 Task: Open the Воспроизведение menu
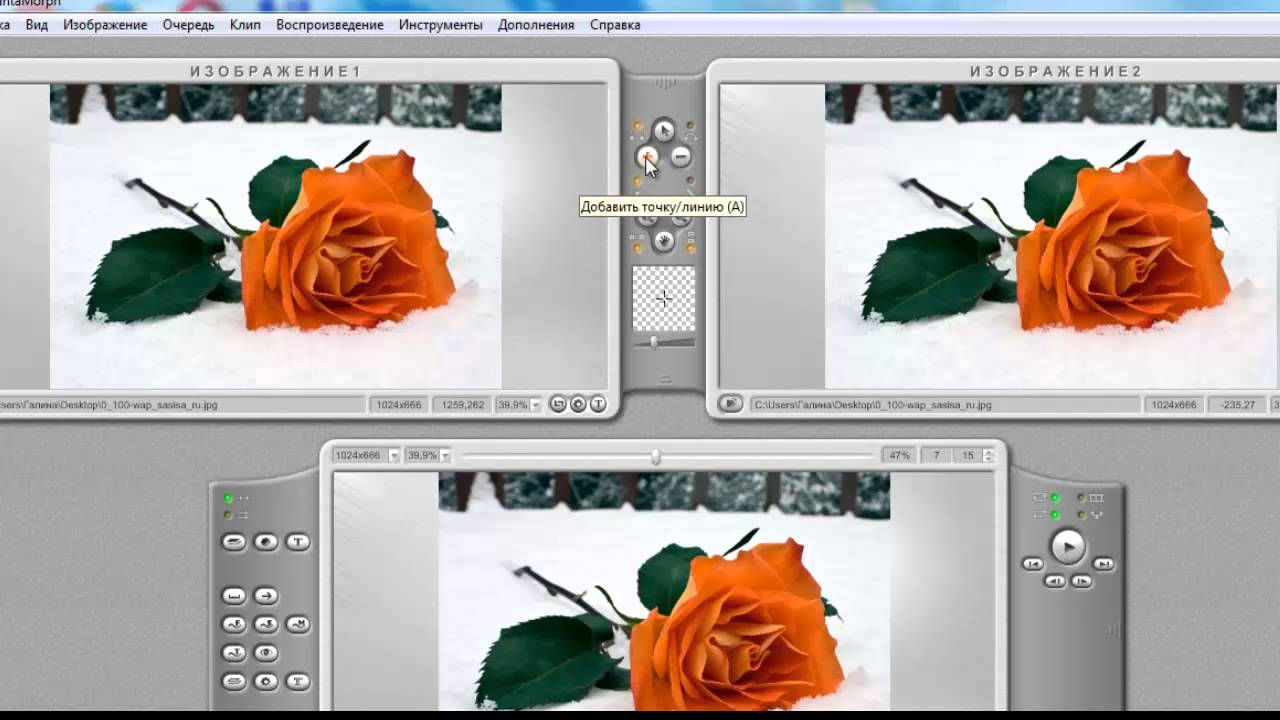pos(330,25)
